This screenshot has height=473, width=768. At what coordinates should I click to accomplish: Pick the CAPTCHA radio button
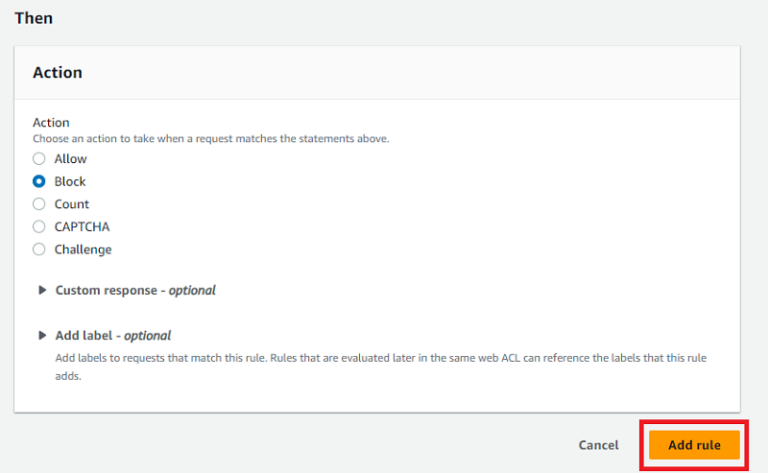pyautogui.click(x=39, y=227)
